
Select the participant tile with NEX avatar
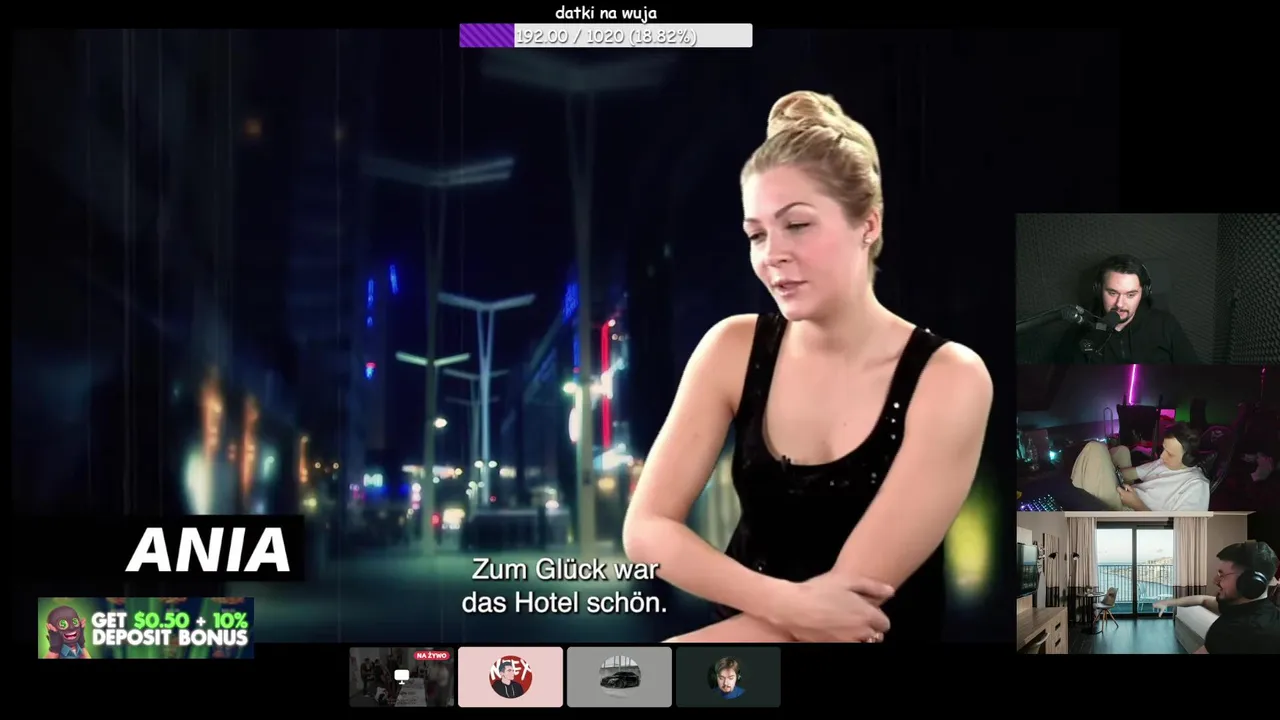(510, 677)
